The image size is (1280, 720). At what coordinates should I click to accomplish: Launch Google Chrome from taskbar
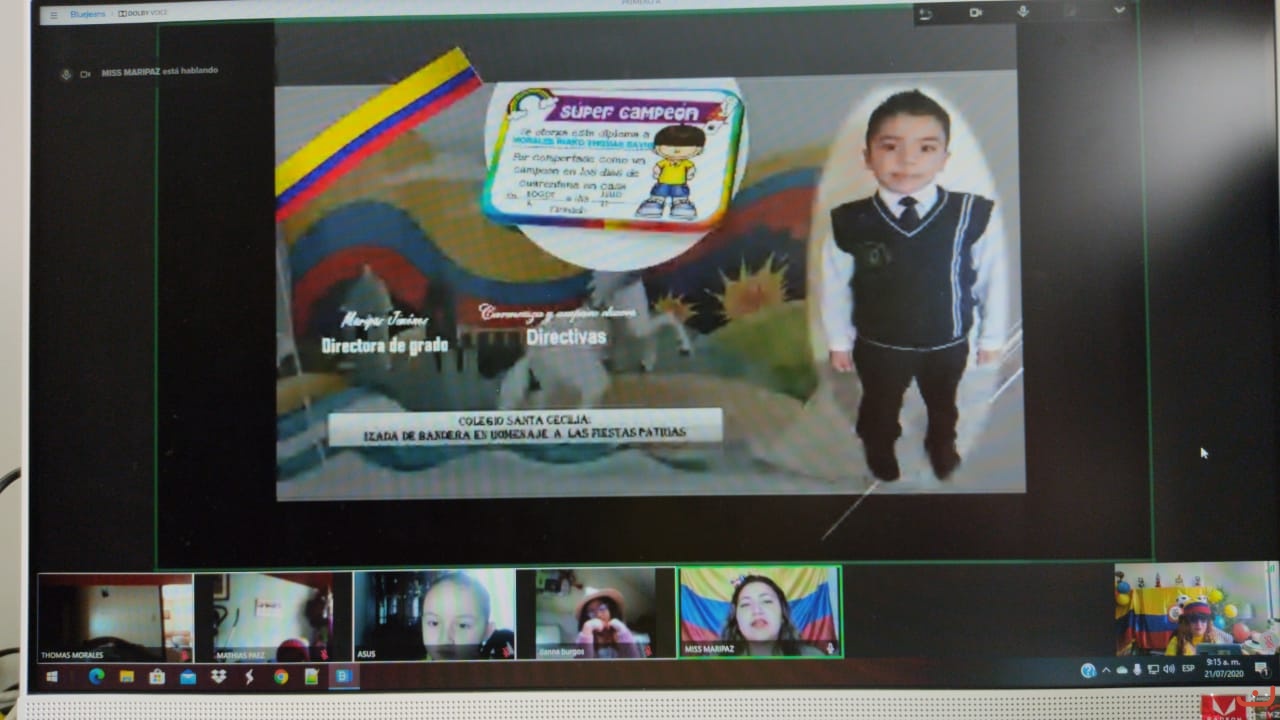point(281,677)
